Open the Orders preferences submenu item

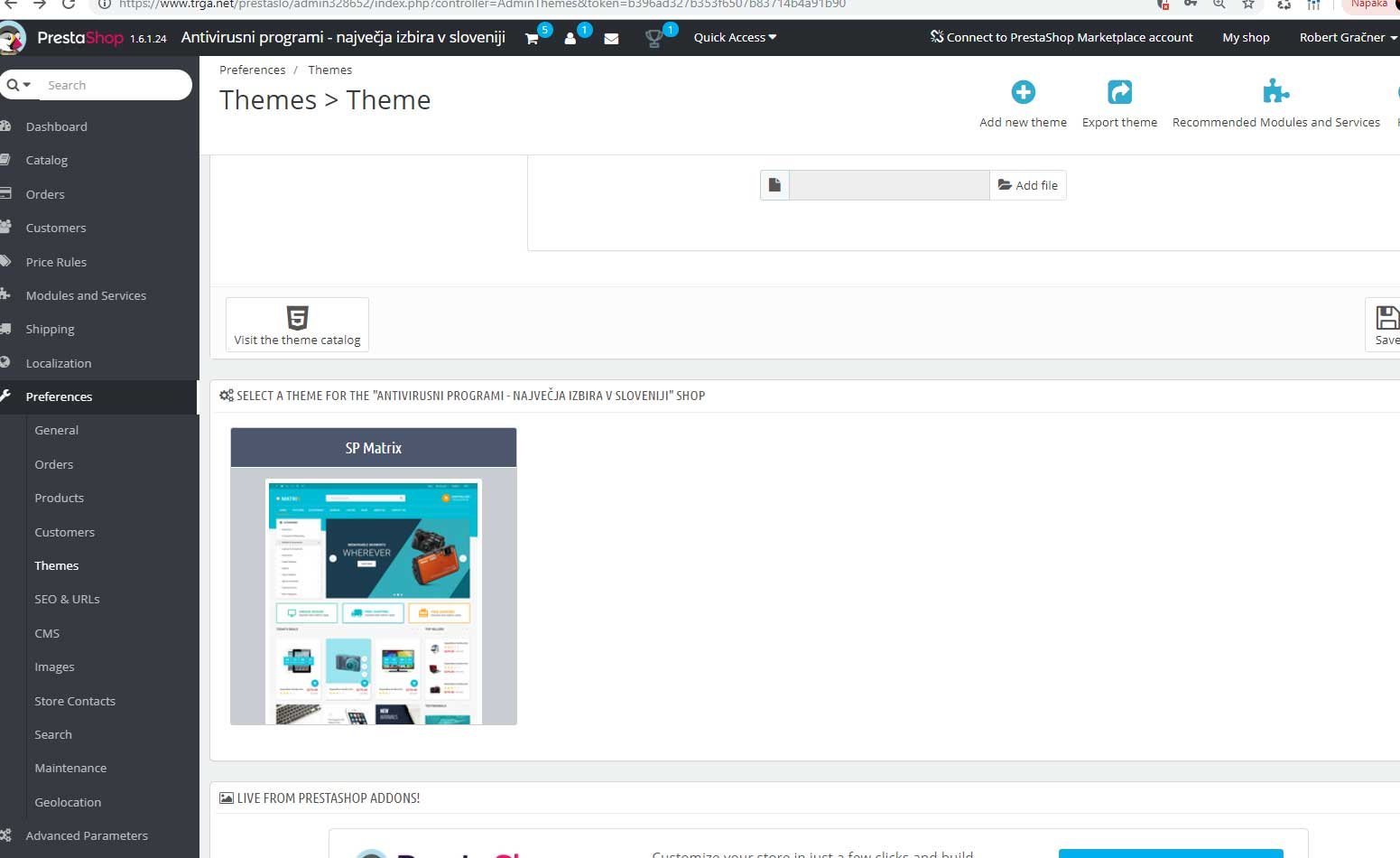[x=54, y=464]
